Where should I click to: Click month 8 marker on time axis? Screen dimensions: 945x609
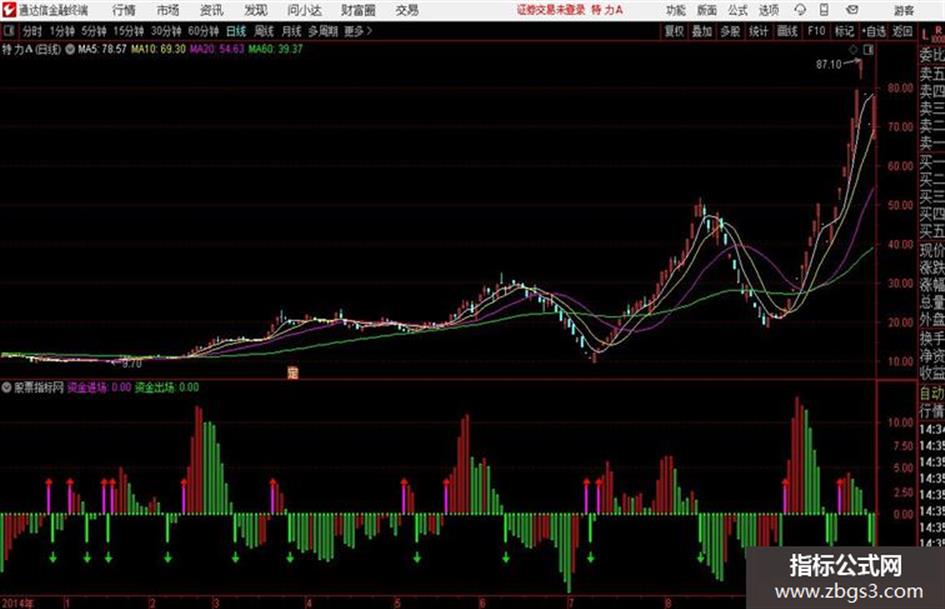(668, 602)
